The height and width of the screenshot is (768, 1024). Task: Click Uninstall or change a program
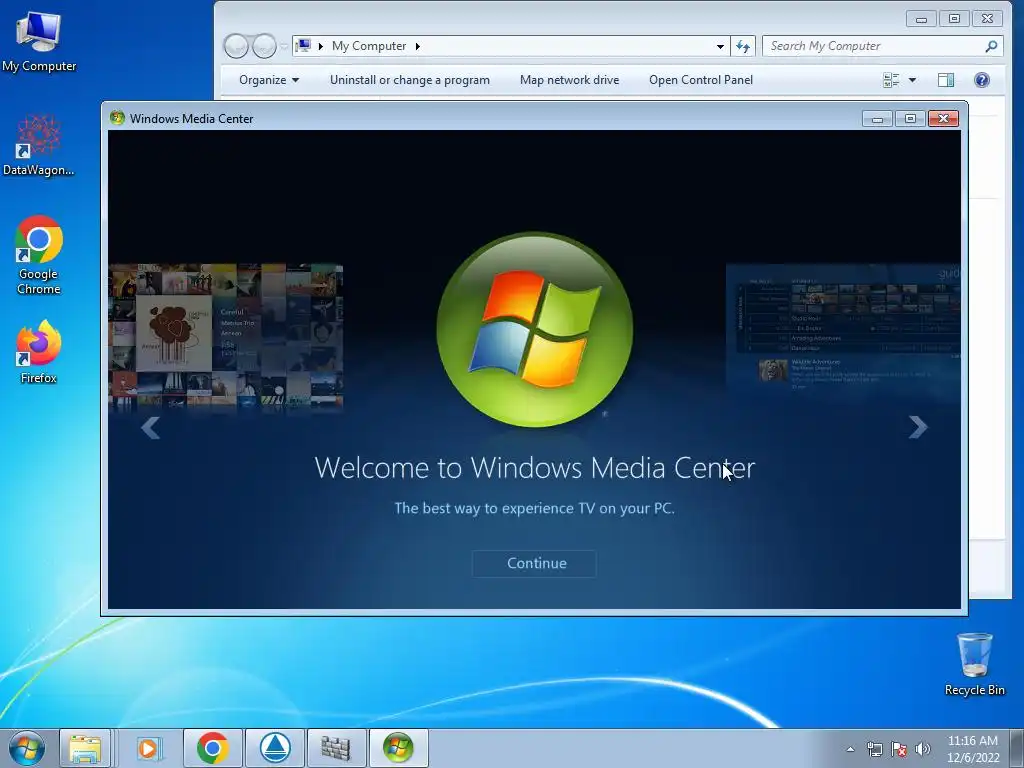tap(409, 80)
